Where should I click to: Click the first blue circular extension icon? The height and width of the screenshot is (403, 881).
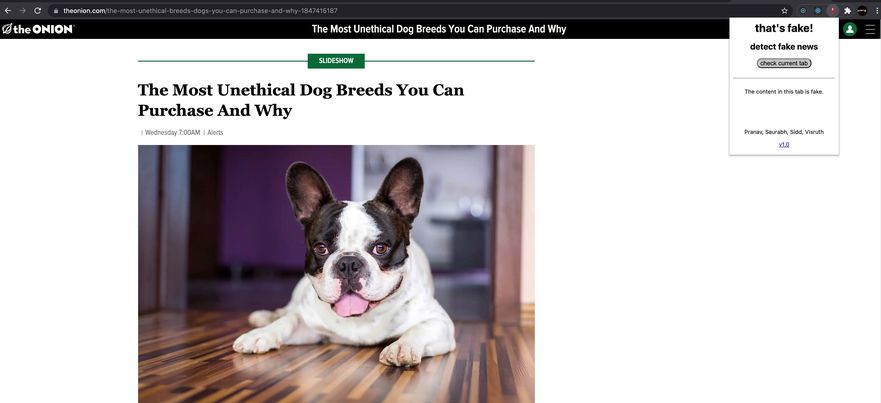[x=803, y=11]
